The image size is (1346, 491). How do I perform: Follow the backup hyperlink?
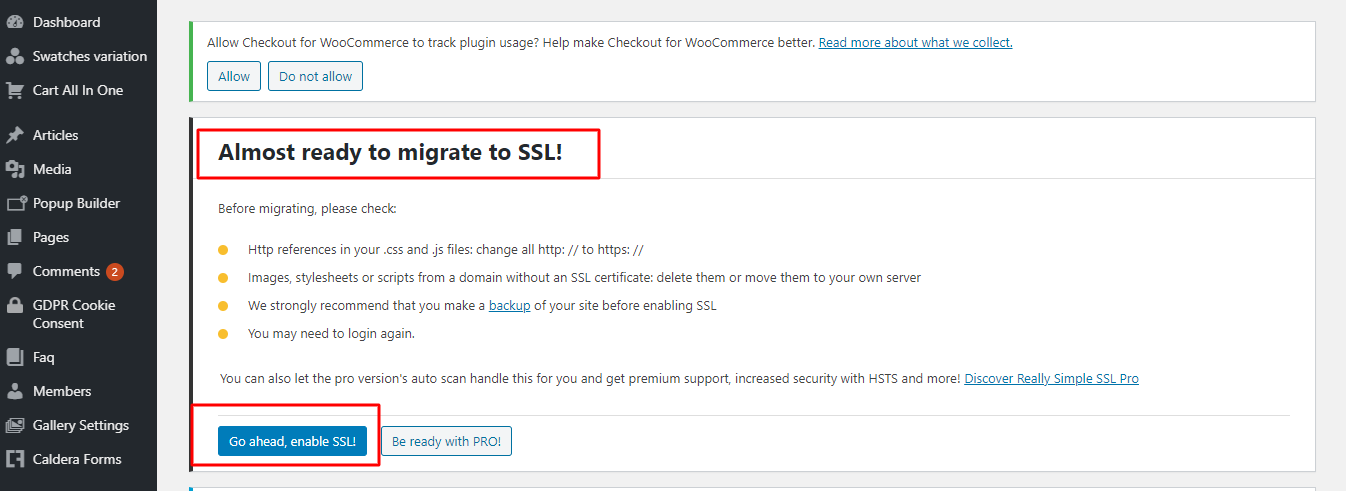coord(509,305)
